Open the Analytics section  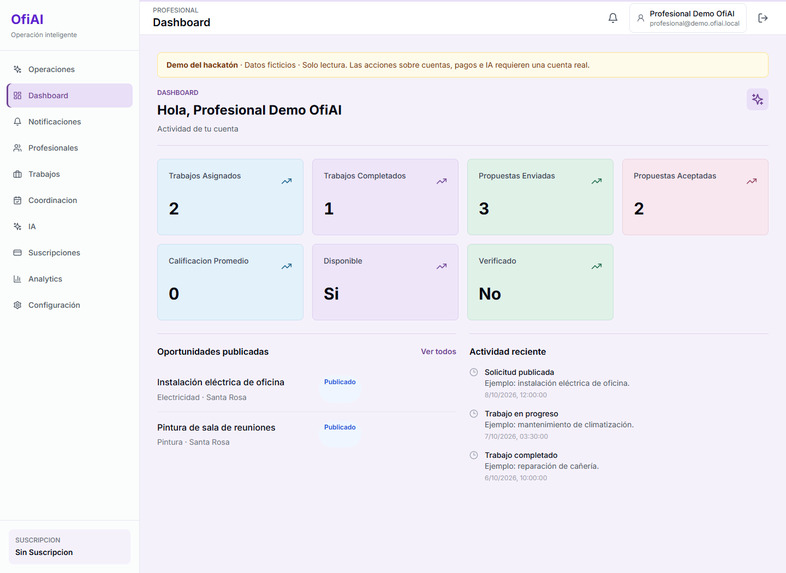69,279
